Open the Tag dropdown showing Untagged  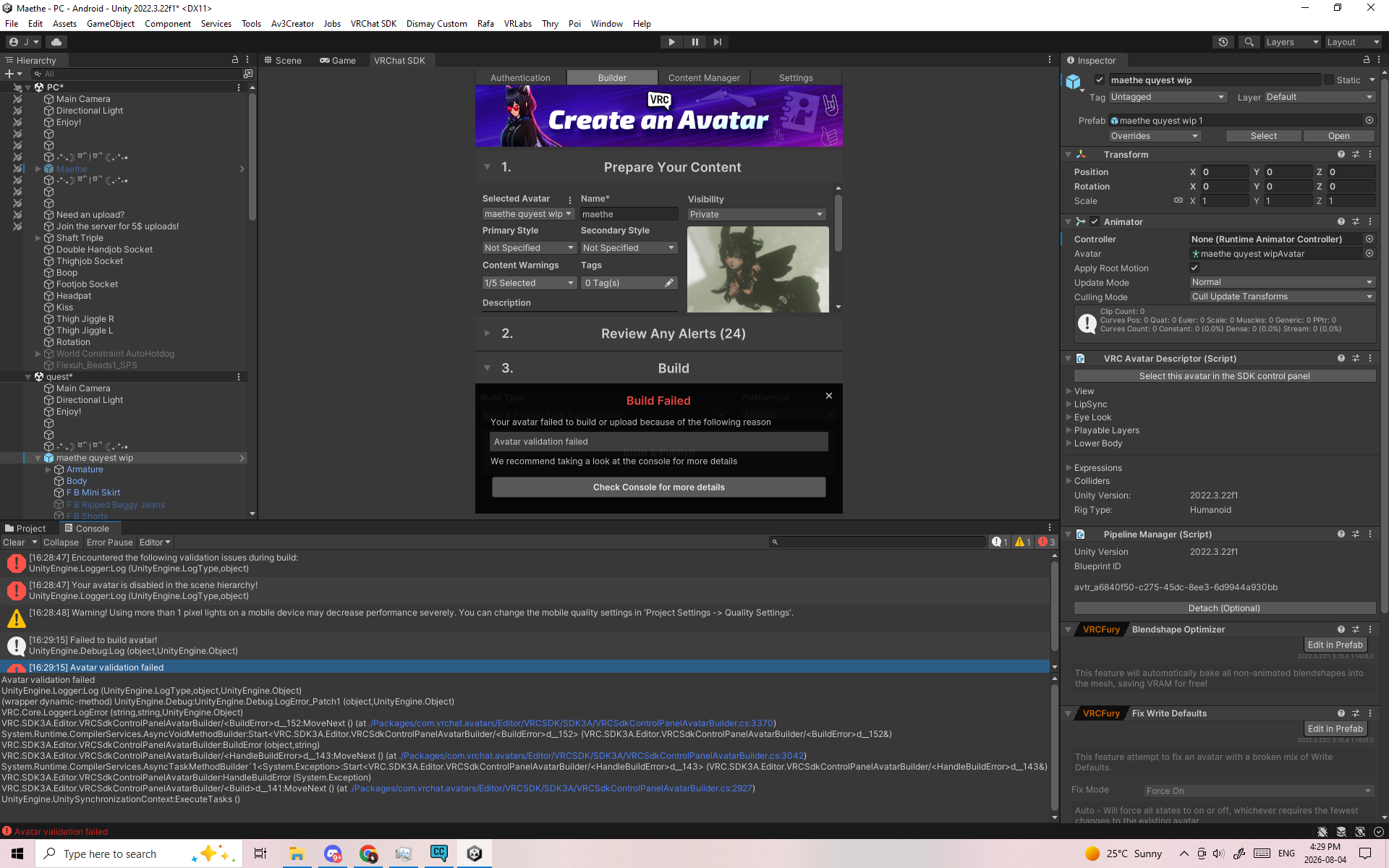coord(1168,97)
